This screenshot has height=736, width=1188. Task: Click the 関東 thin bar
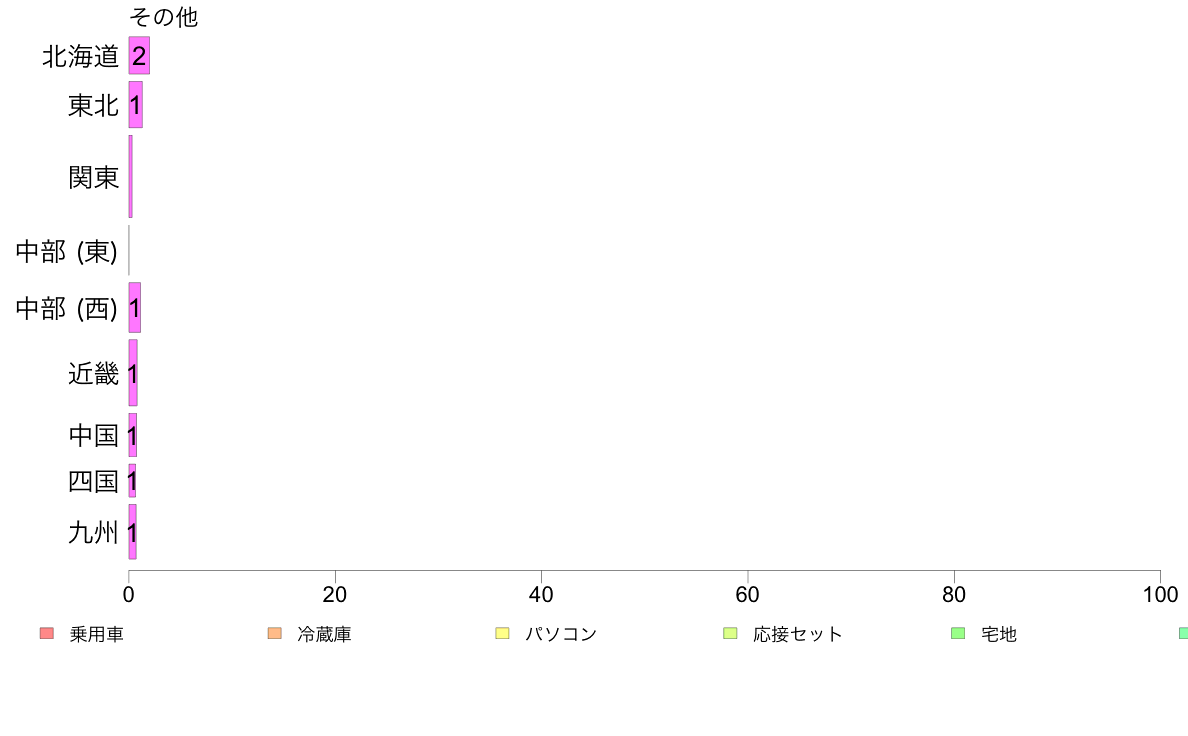130,177
